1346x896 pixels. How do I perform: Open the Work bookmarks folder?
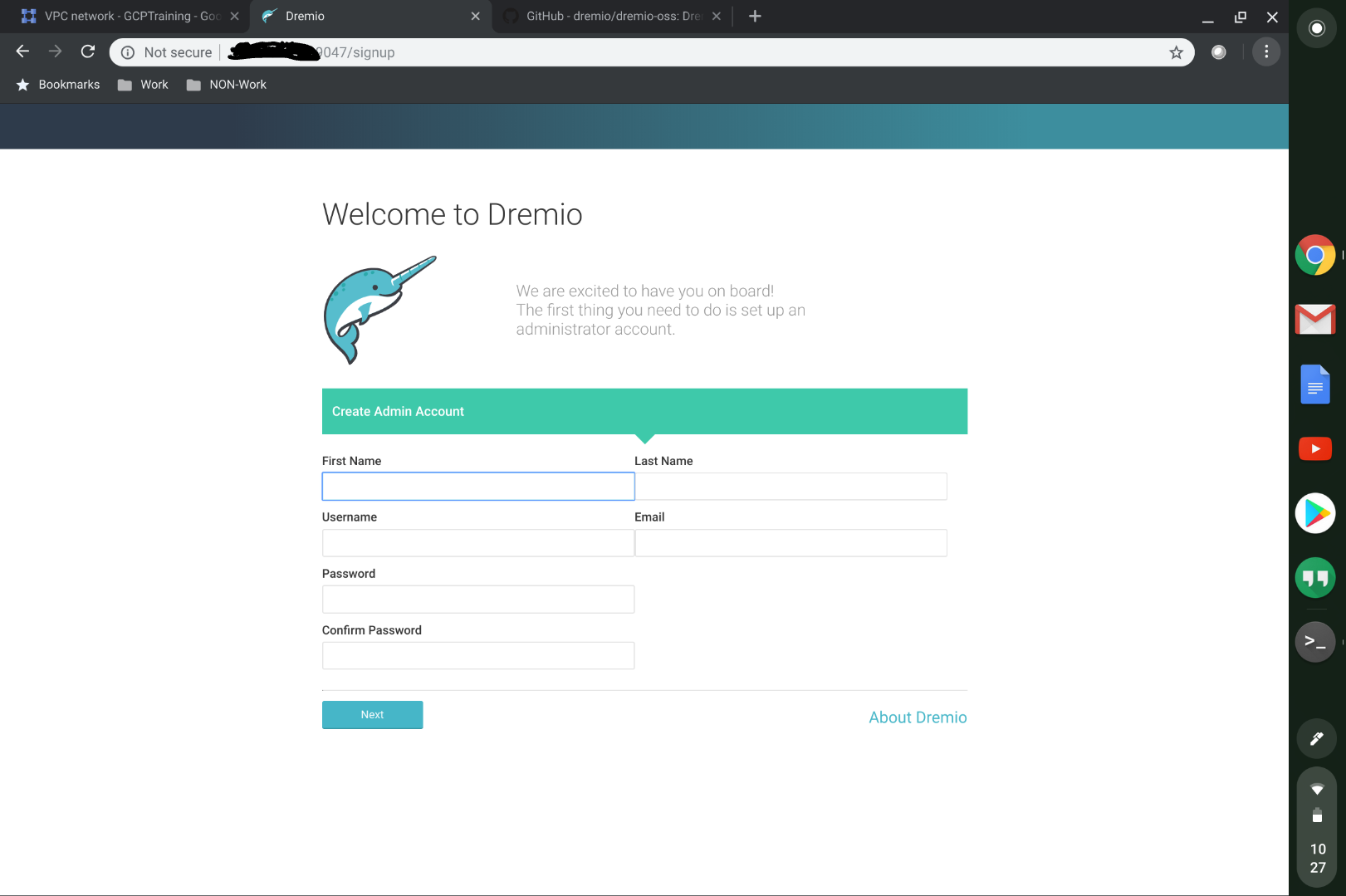[143, 85]
